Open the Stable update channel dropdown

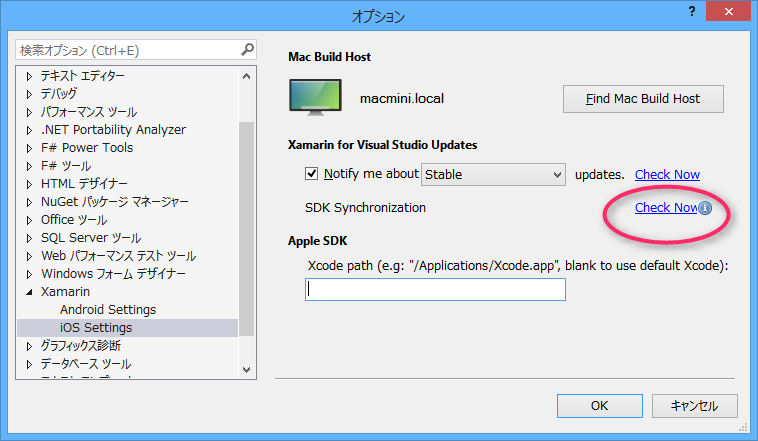point(493,174)
